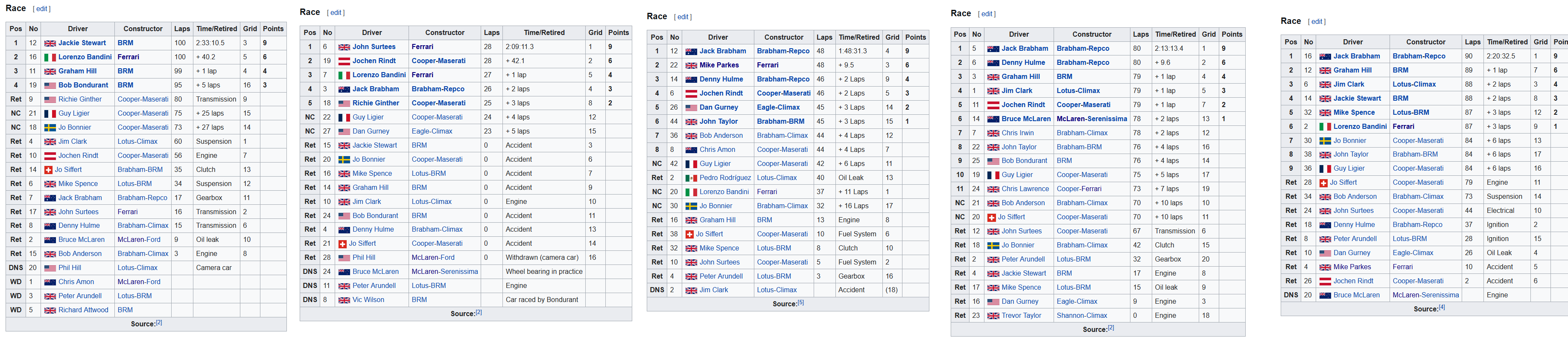Screen dimensions: 1568x340
Task: Click Jackie Stewart's flag beside time 2:33:10.5
Action: coord(50,43)
